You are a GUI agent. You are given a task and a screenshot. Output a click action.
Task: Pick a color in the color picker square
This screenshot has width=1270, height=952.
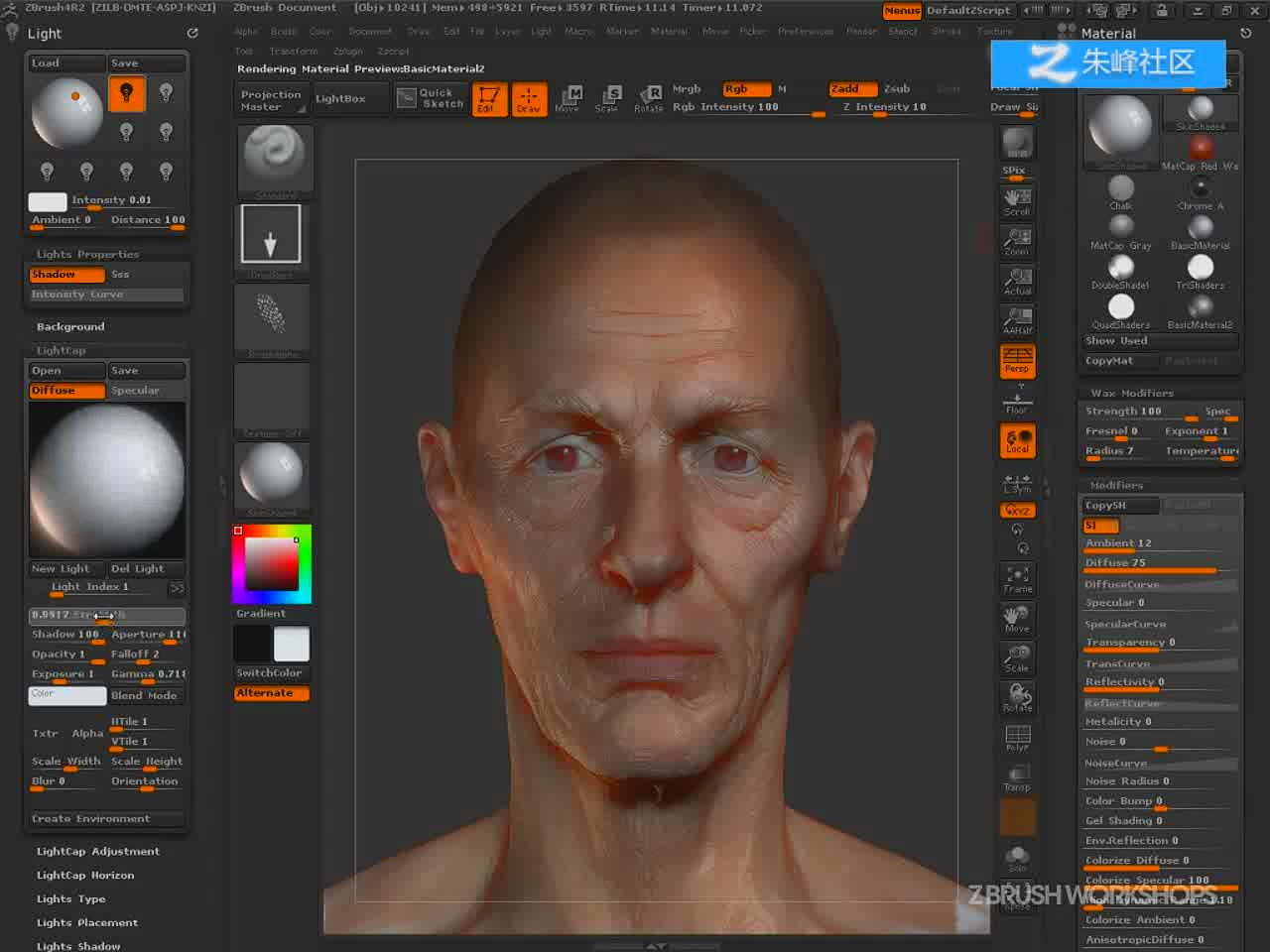tap(272, 564)
